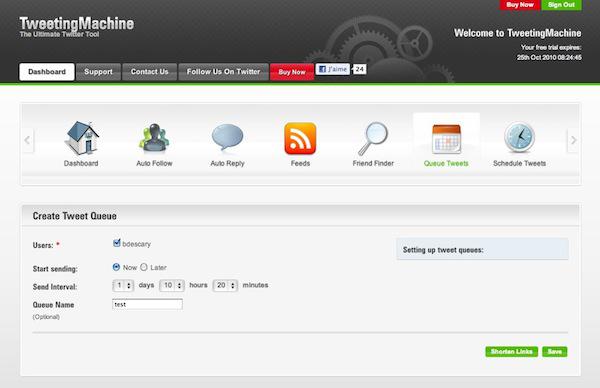Open the Support tab

(98, 72)
